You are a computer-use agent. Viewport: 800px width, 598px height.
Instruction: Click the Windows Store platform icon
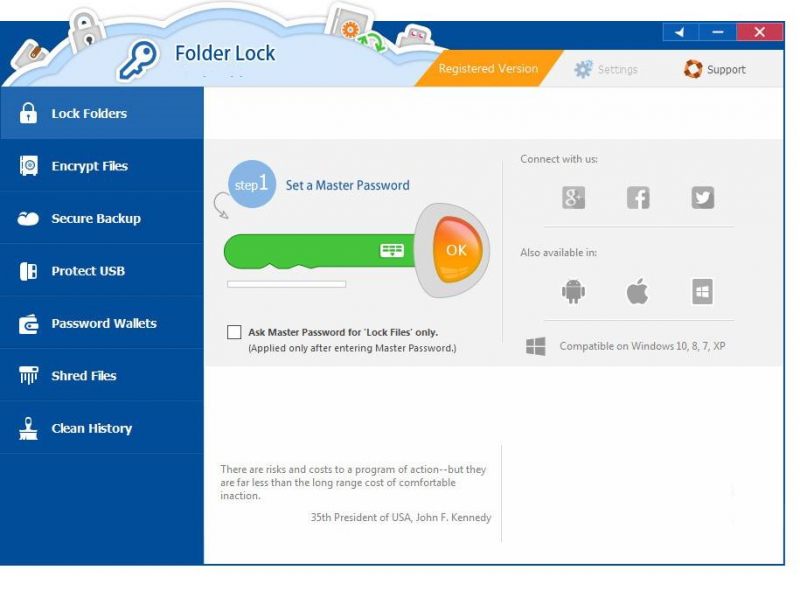point(703,291)
